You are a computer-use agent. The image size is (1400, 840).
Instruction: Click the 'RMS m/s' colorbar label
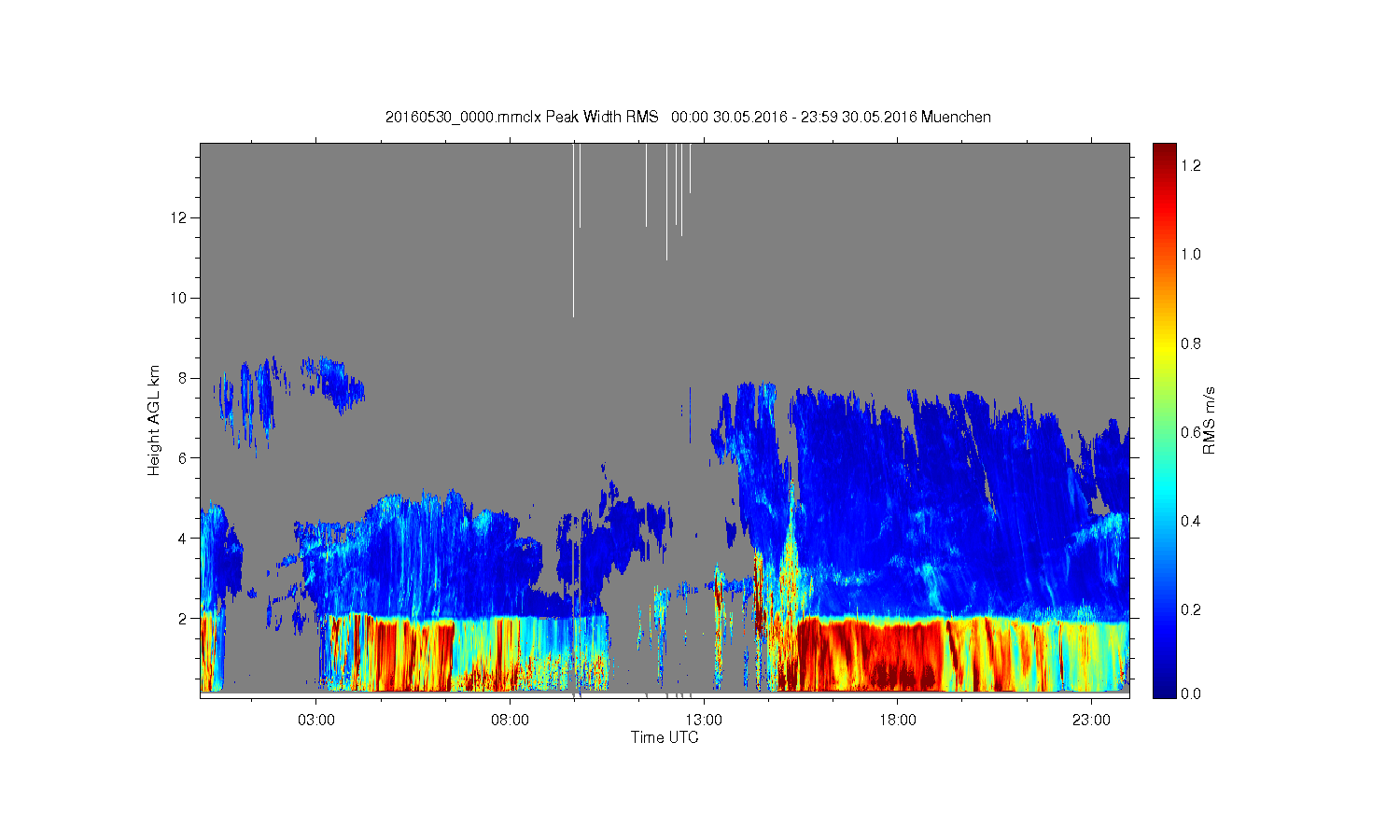(1209, 420)
